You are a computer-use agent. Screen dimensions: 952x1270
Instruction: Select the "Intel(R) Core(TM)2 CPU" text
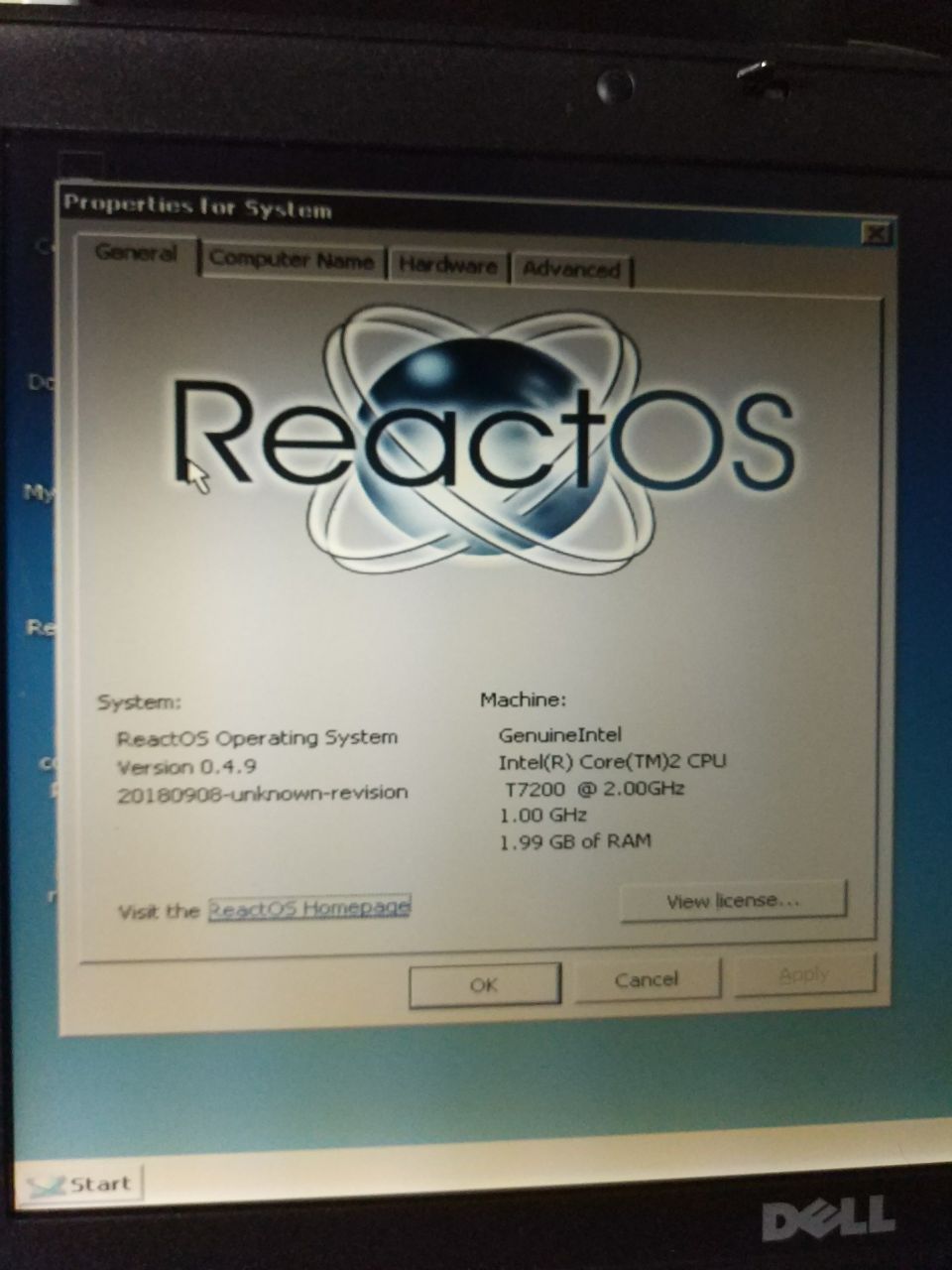click(612, 762)
